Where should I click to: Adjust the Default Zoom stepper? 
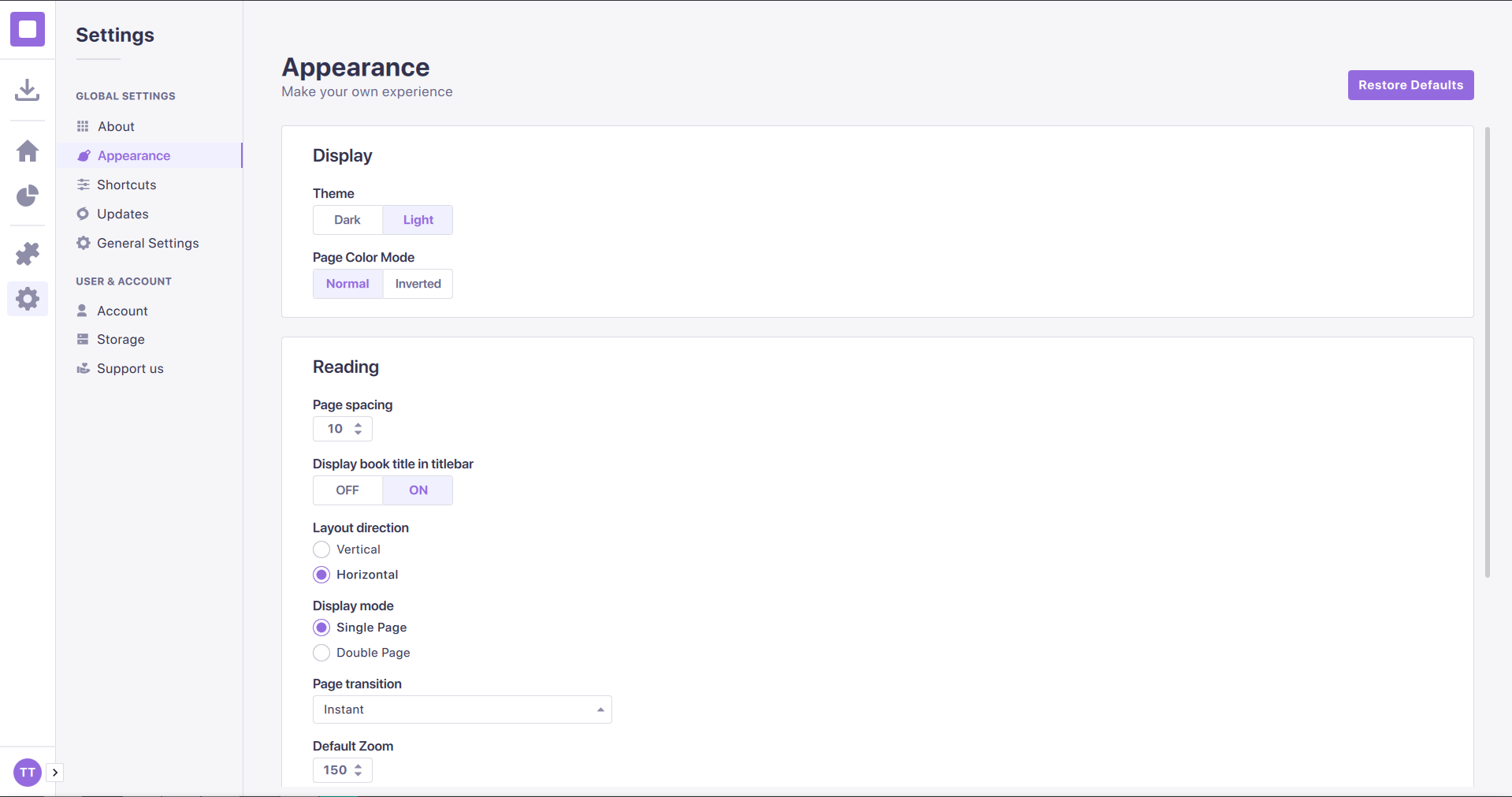tap(358, 770)
